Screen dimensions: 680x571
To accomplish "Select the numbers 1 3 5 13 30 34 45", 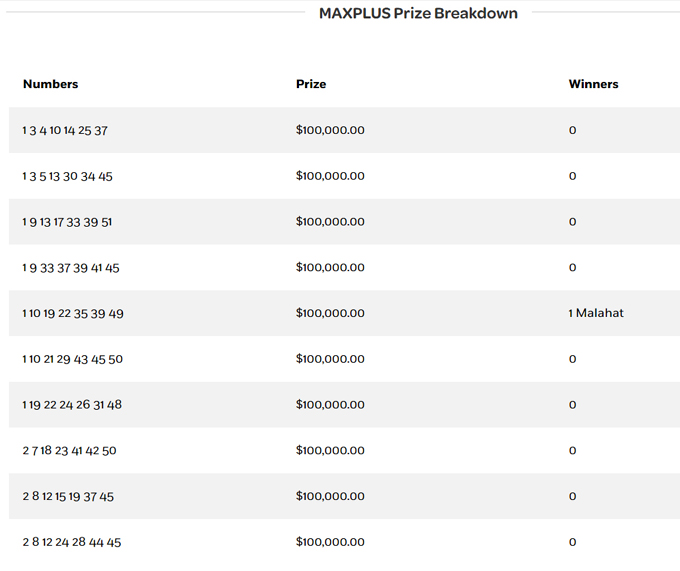I will pos(67,176).
